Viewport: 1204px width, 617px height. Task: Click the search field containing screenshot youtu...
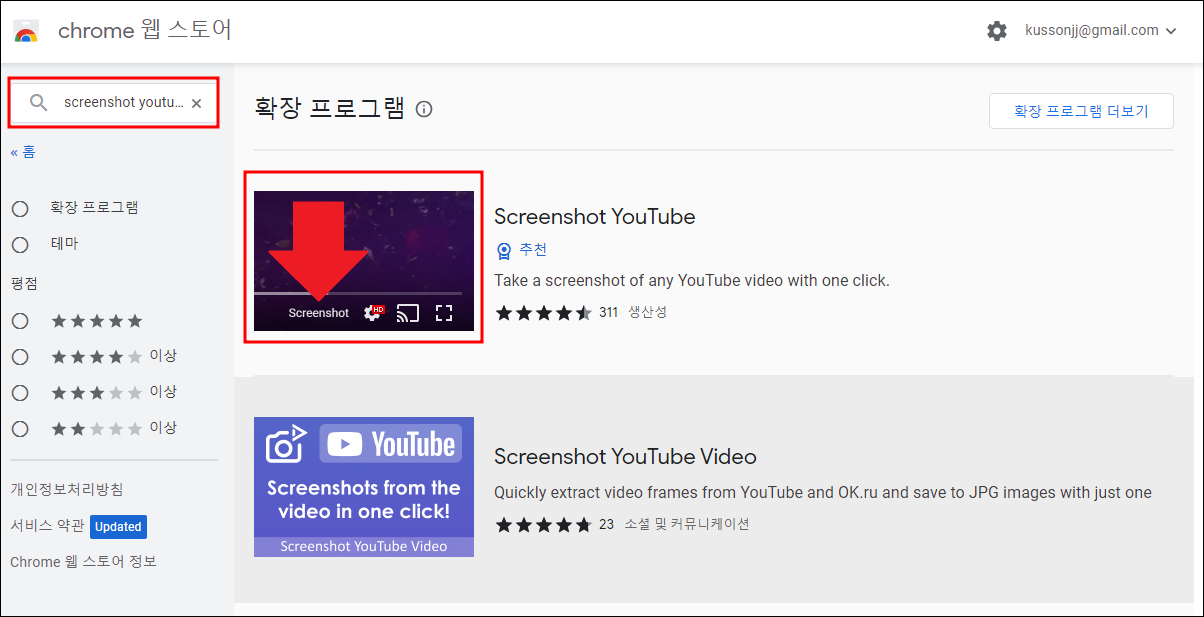[114, 102]
